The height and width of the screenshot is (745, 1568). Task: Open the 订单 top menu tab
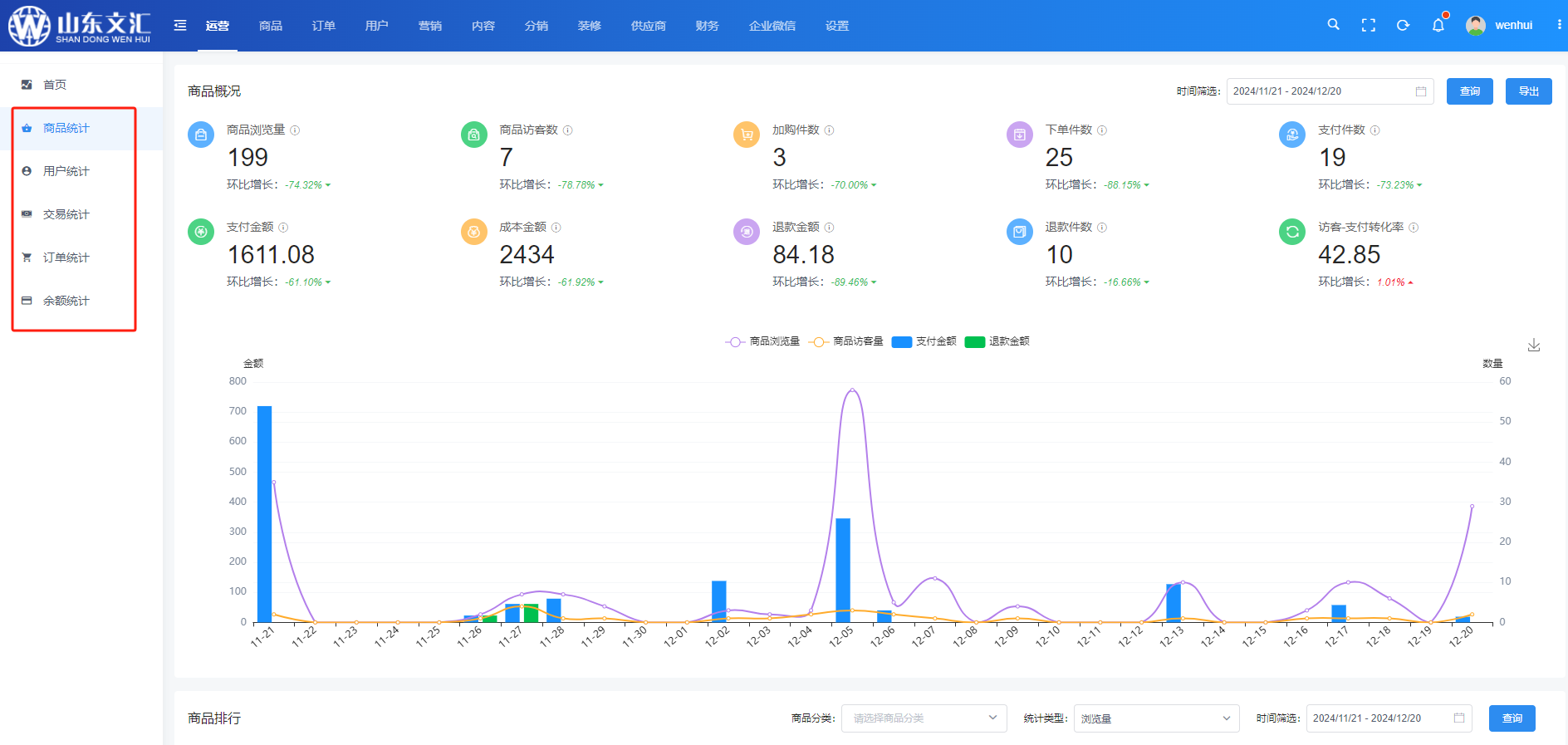point(324,26)
